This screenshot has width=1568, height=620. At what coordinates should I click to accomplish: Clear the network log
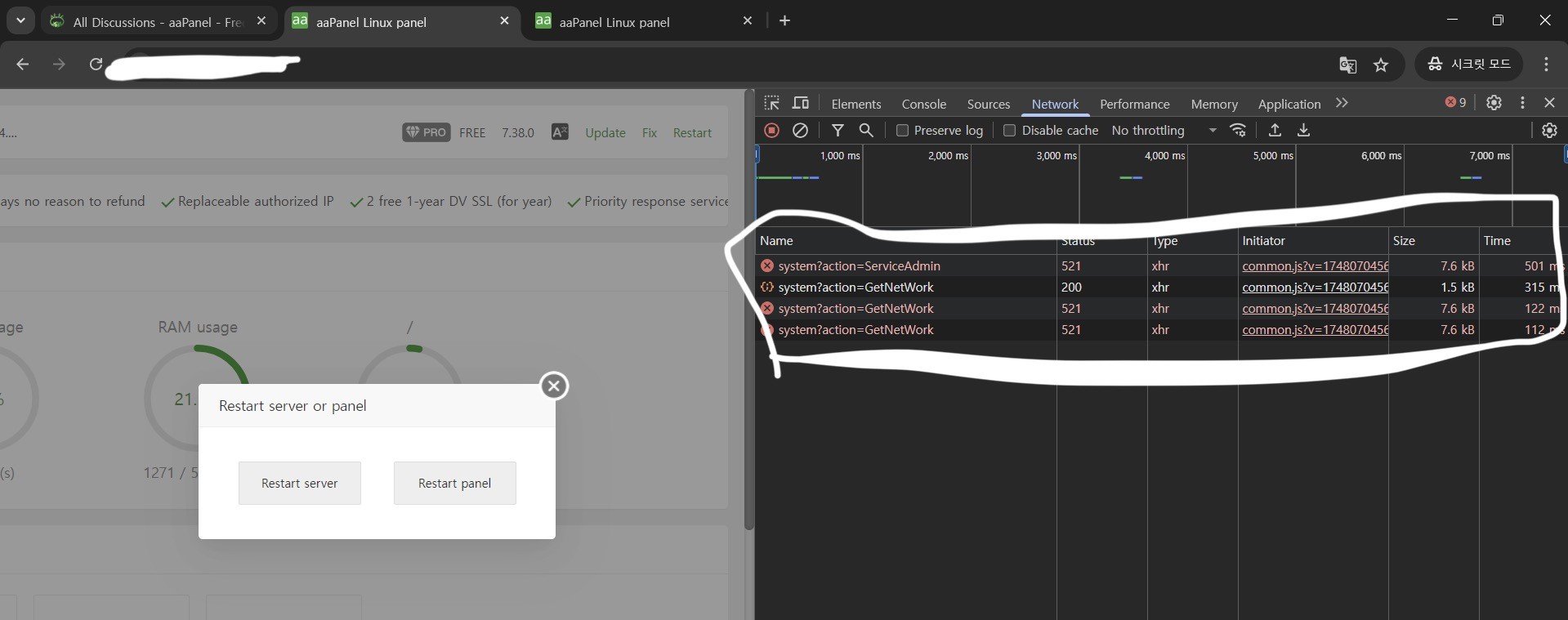click(x=800, y=131)
